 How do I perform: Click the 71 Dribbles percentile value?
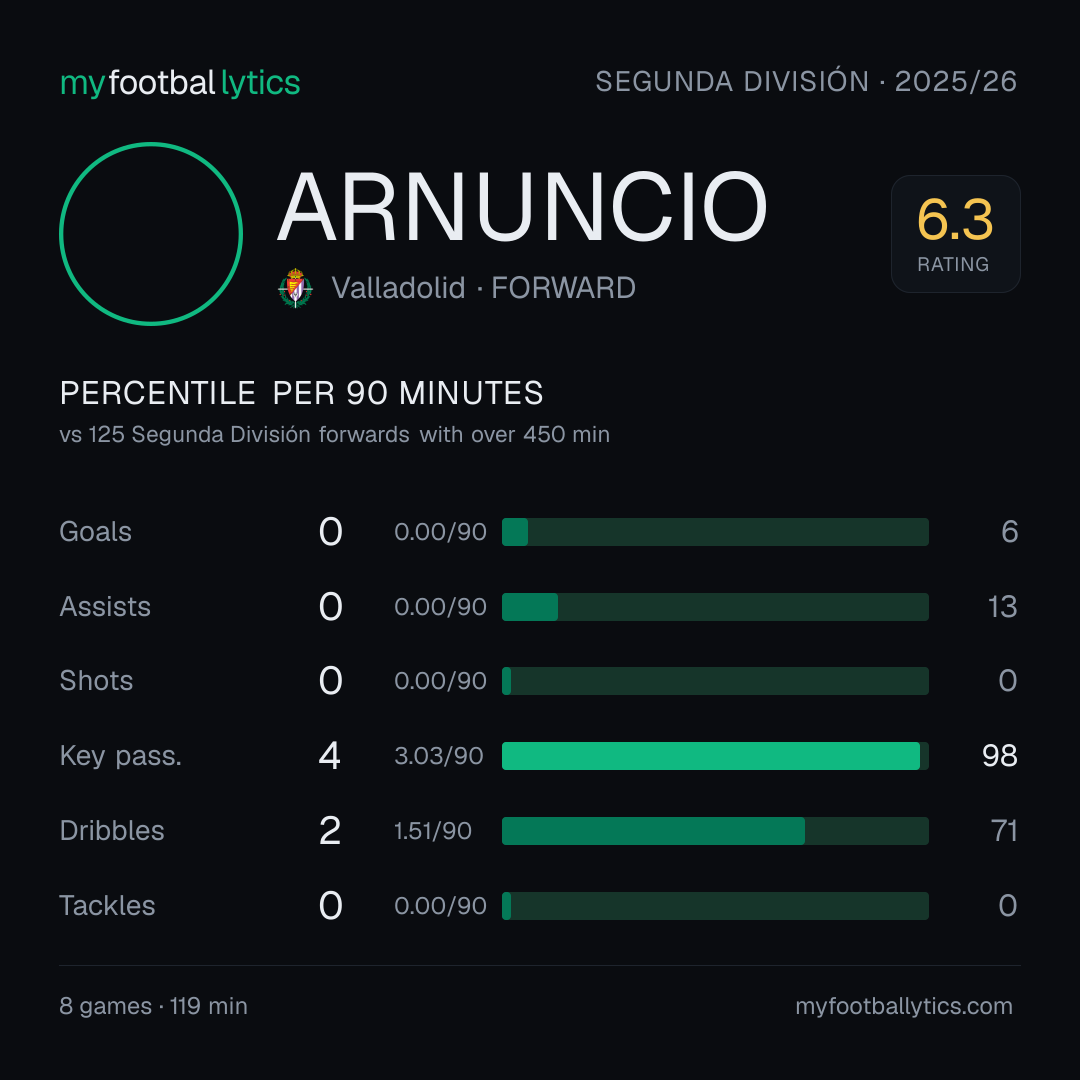[x=1004, y=831]
